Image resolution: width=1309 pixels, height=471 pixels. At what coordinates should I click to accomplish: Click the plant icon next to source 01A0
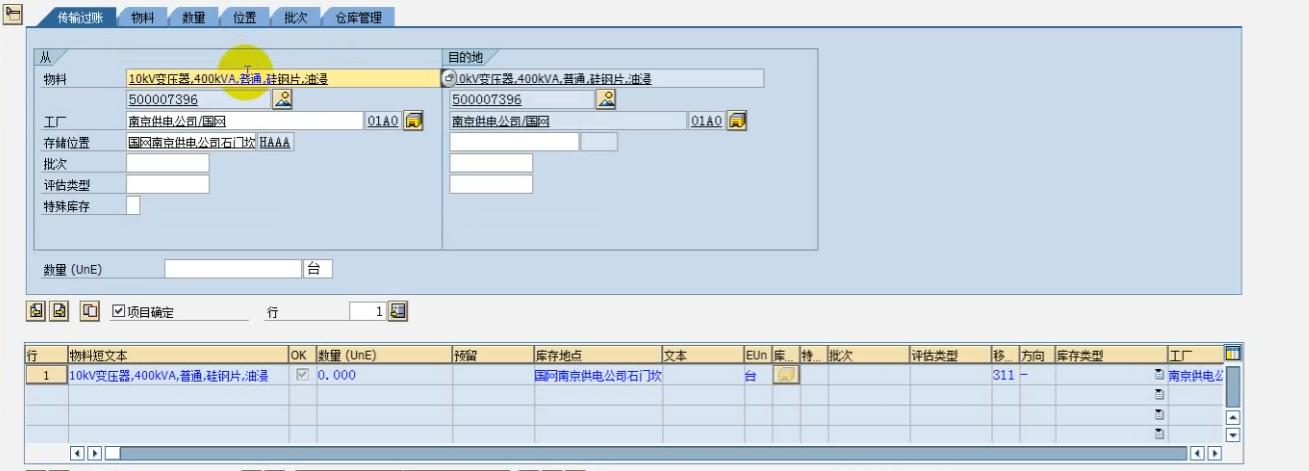pyautogui.click(x=413, y=121)
